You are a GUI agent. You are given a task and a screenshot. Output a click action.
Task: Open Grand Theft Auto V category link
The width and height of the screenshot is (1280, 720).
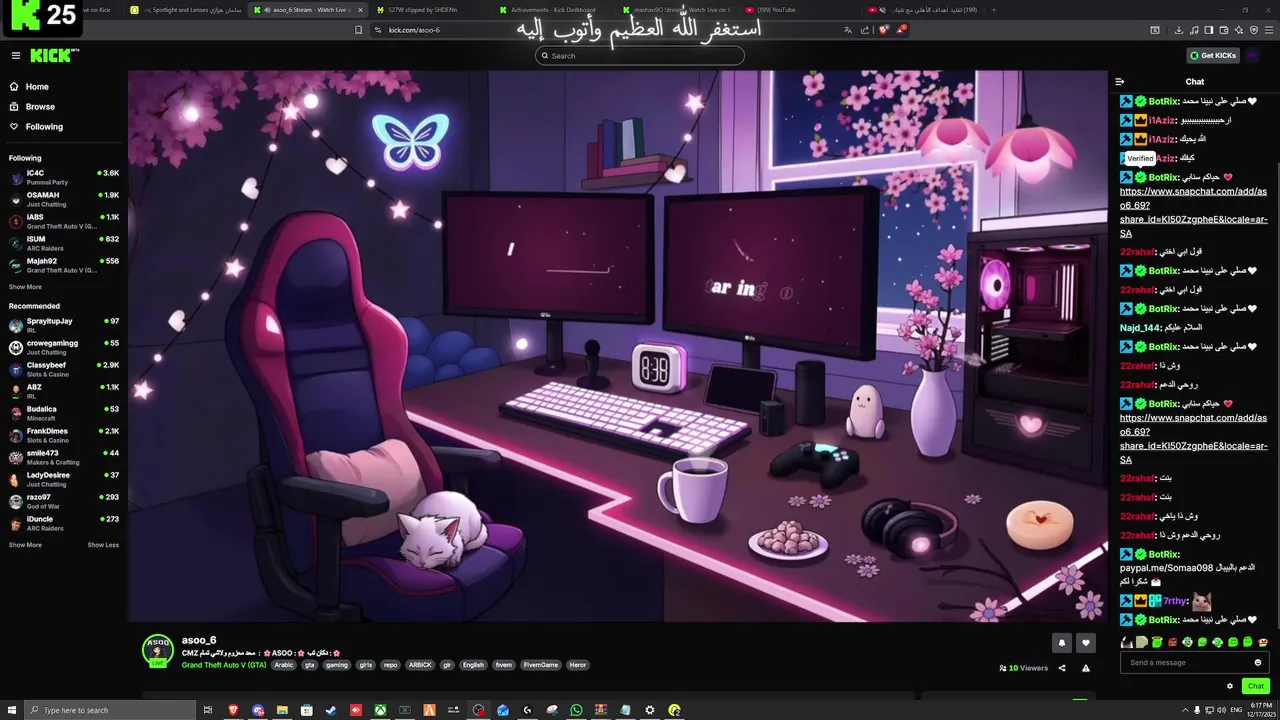[x=224, y=665]
